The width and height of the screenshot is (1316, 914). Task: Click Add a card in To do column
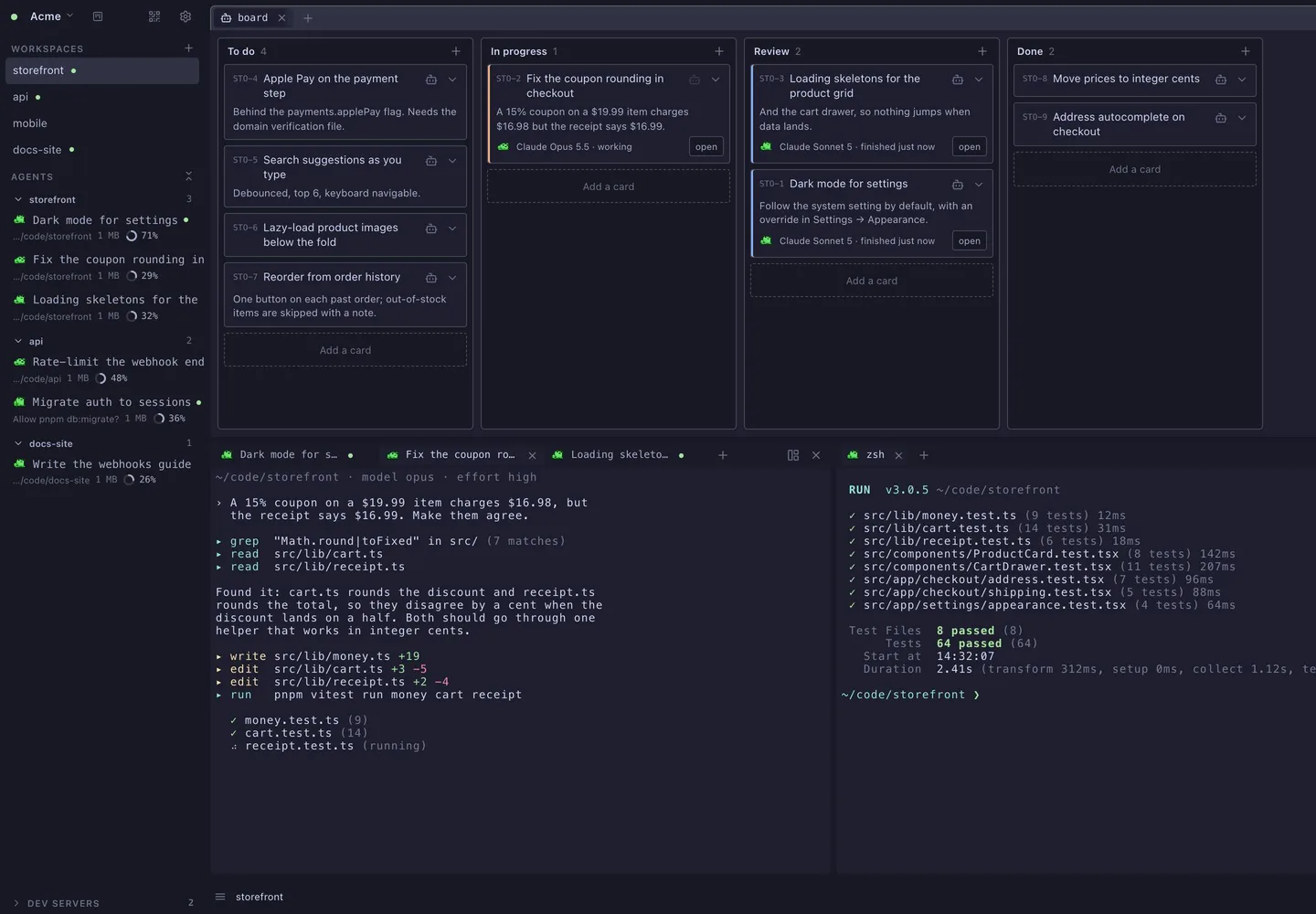pos(345,350)
